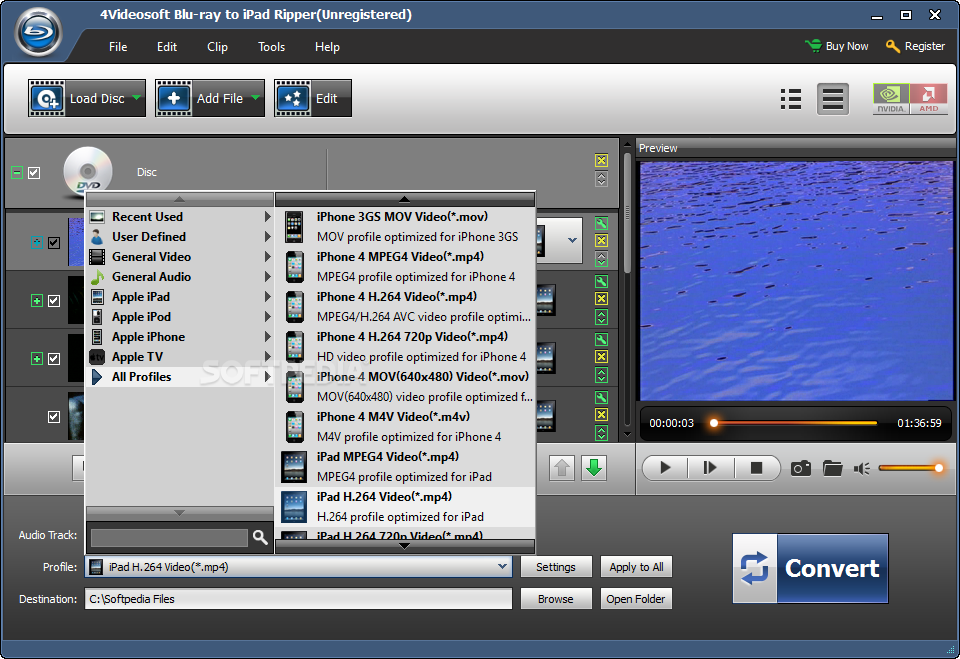The width and height of the screenshot is (960, 659).
Task: Choose iPhone 4 M4V Video profile
Action: tap(405, 427)
